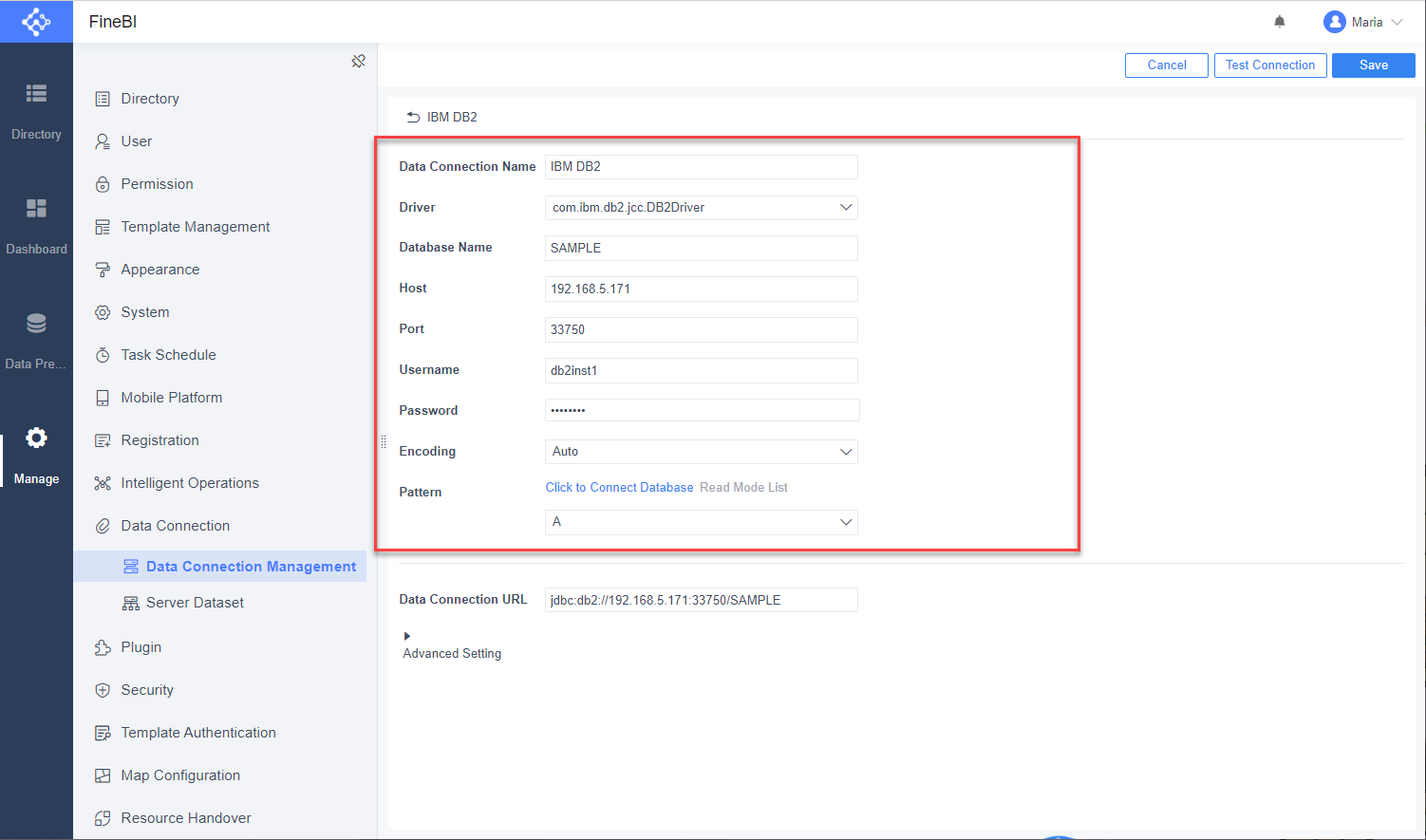This screenshot has height=840, width=1426.
Task: Open the Pattern dropdown showing A
Action: pos(702,522)
